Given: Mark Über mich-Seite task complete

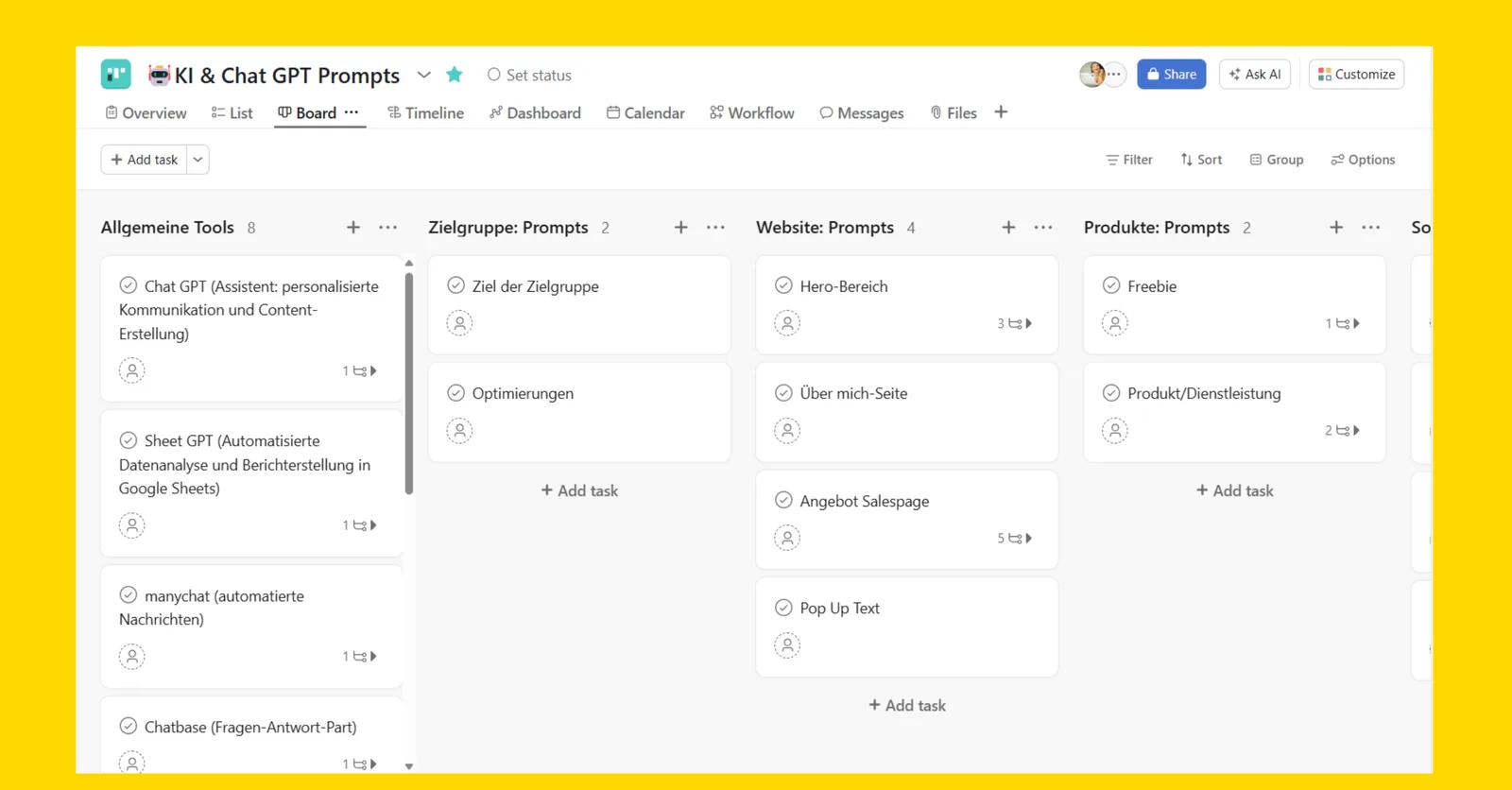Looking at the screenshot, I should pos(783,393).
